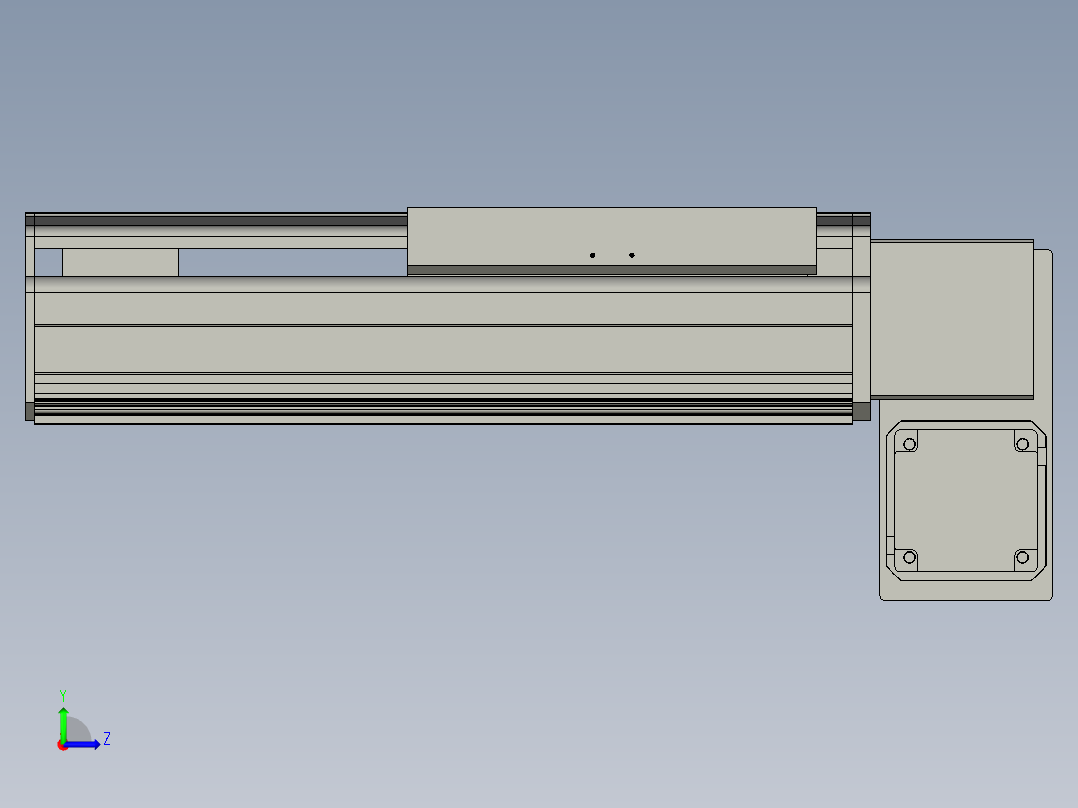Image resolution: width=1078 pixels, height=808 pixels.
Task: Select the small rectangular block near the left end
Action: point(120,263)
